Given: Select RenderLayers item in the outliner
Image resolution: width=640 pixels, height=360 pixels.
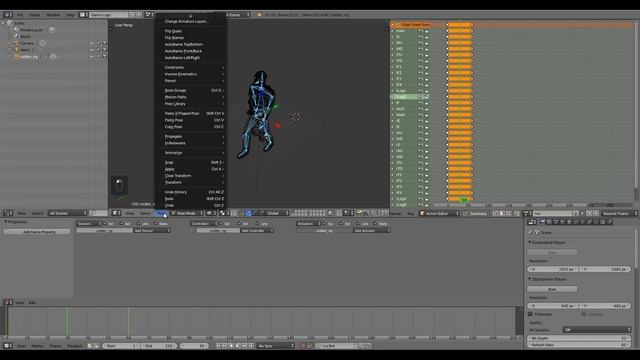Looking at the screenshot, I should (31, 30).
